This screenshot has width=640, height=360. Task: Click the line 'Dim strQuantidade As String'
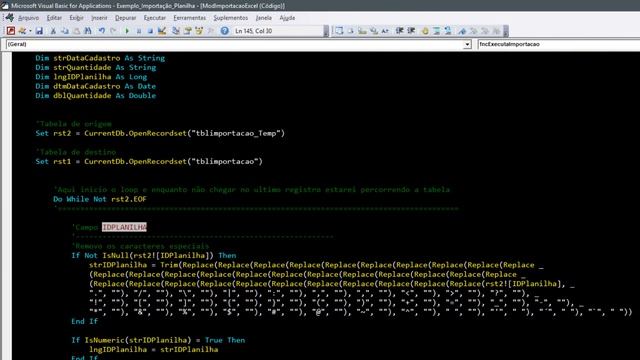coord(96,67)
